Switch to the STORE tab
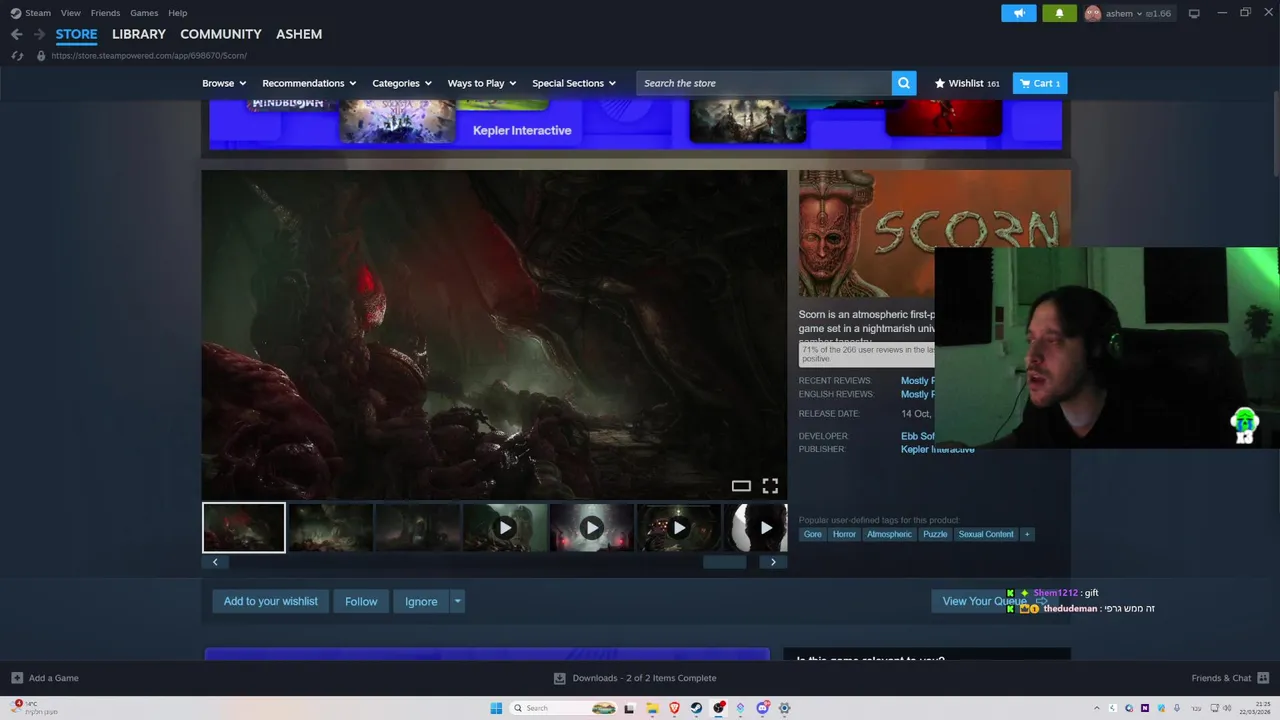This screenshot has width=1280, height=720. 76,34
